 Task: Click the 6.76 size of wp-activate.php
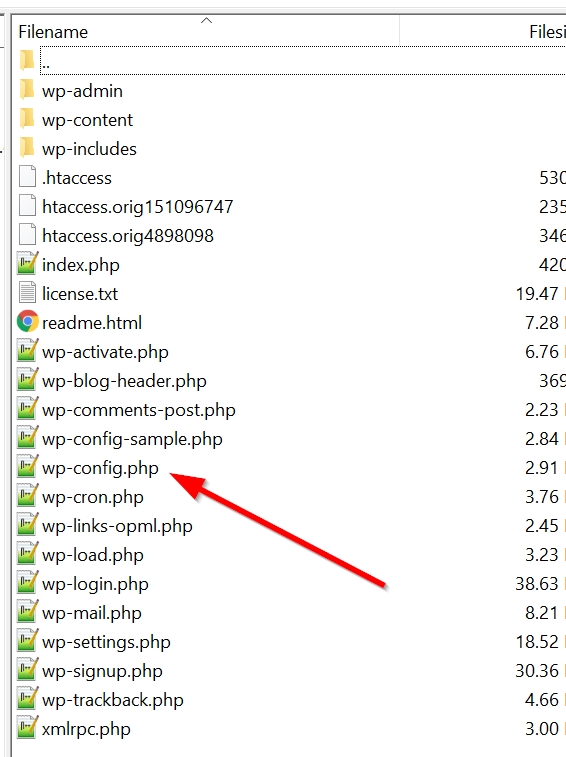point(542,351)
